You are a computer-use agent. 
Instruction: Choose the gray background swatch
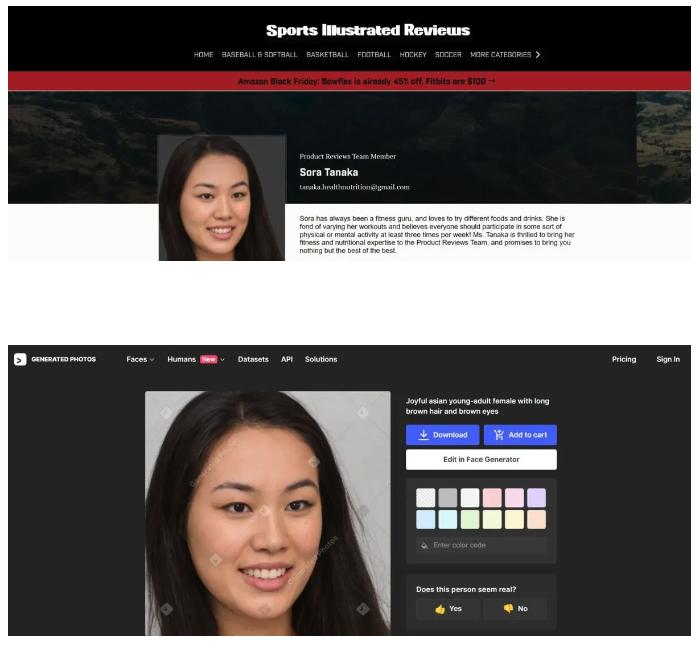(448, 497)
